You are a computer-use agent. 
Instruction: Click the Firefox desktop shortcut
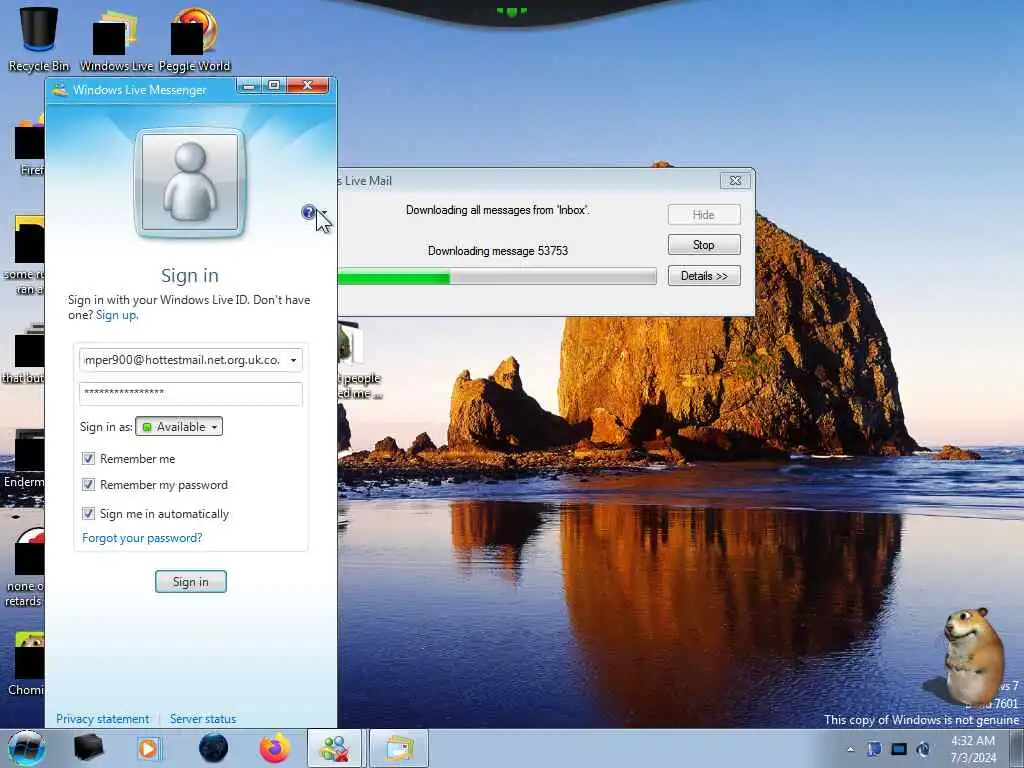[x=29, y=147]
